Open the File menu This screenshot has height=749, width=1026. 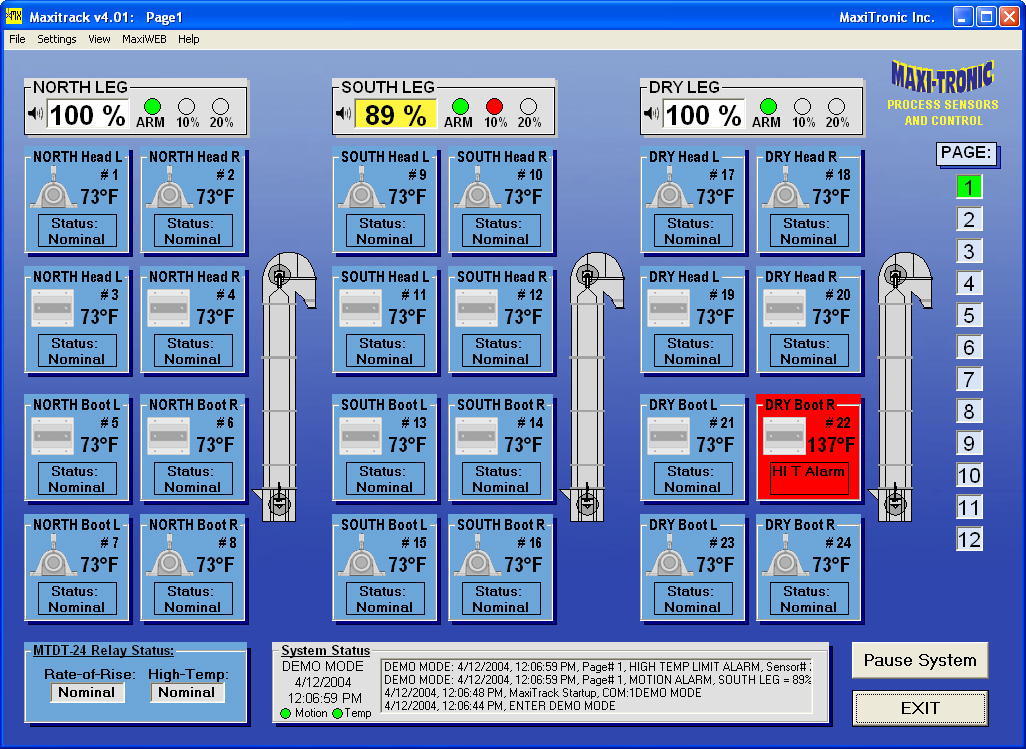point(16,39)
